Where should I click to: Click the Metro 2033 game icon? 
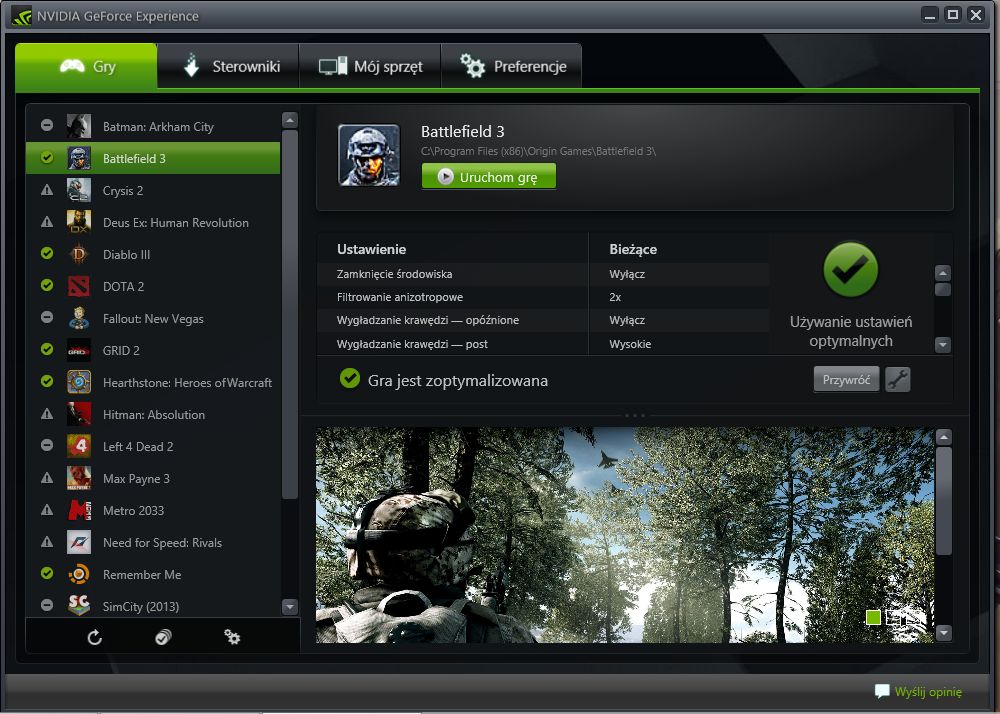[x=79, y=510]
